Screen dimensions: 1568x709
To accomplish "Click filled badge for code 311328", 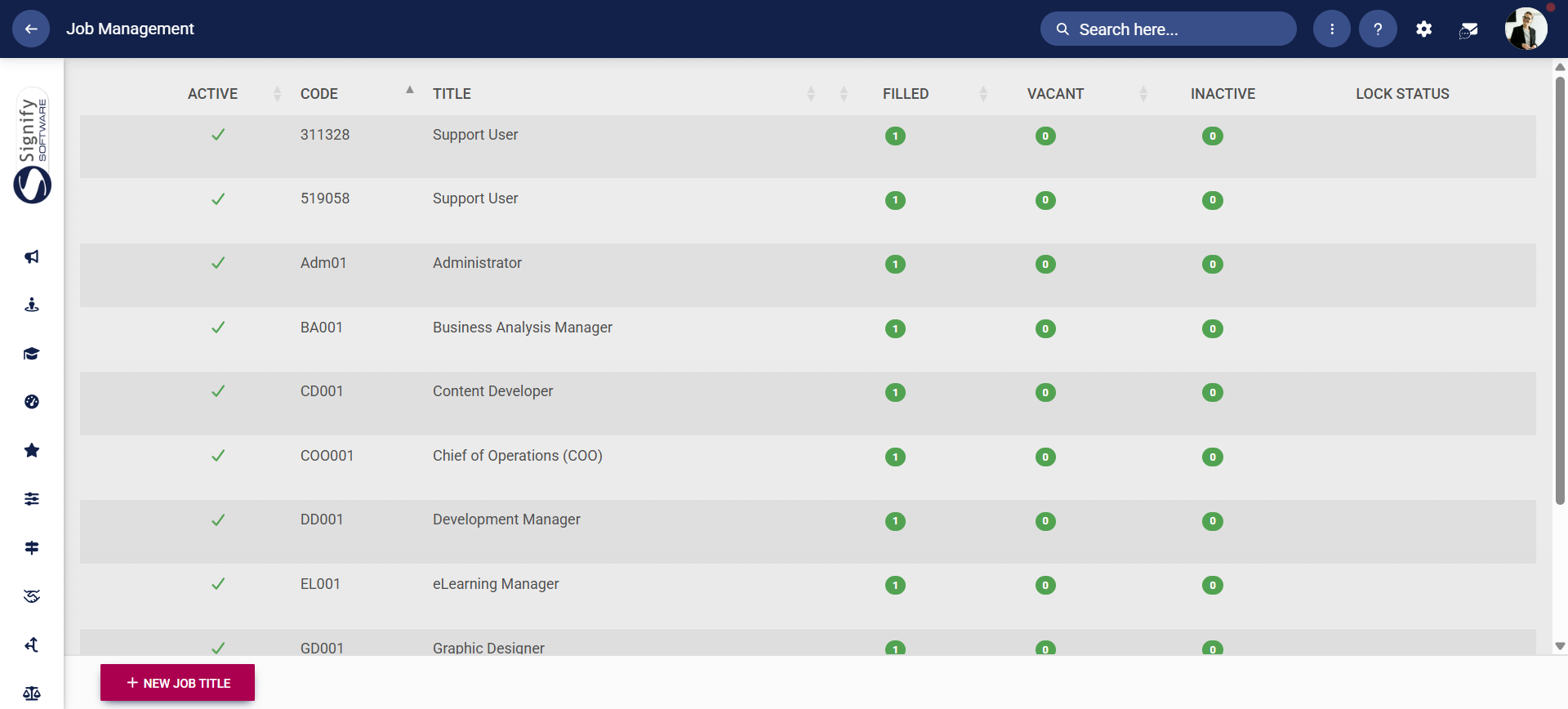I will click(x=895, y=136).
